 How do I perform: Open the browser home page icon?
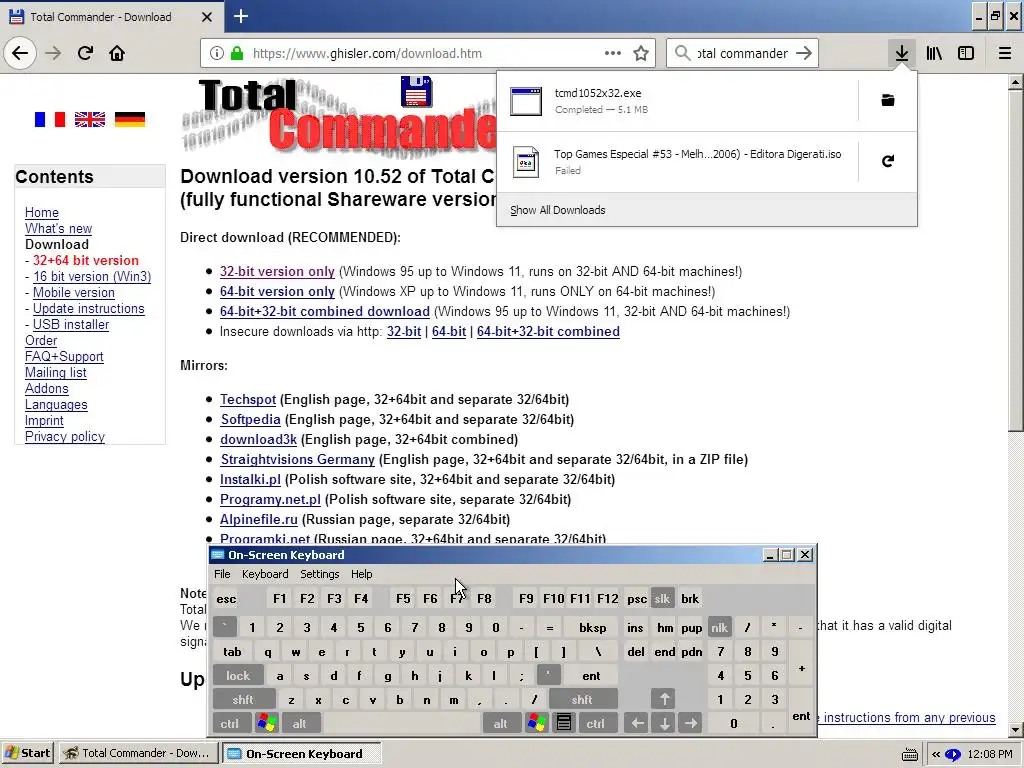tap(117, 53)
